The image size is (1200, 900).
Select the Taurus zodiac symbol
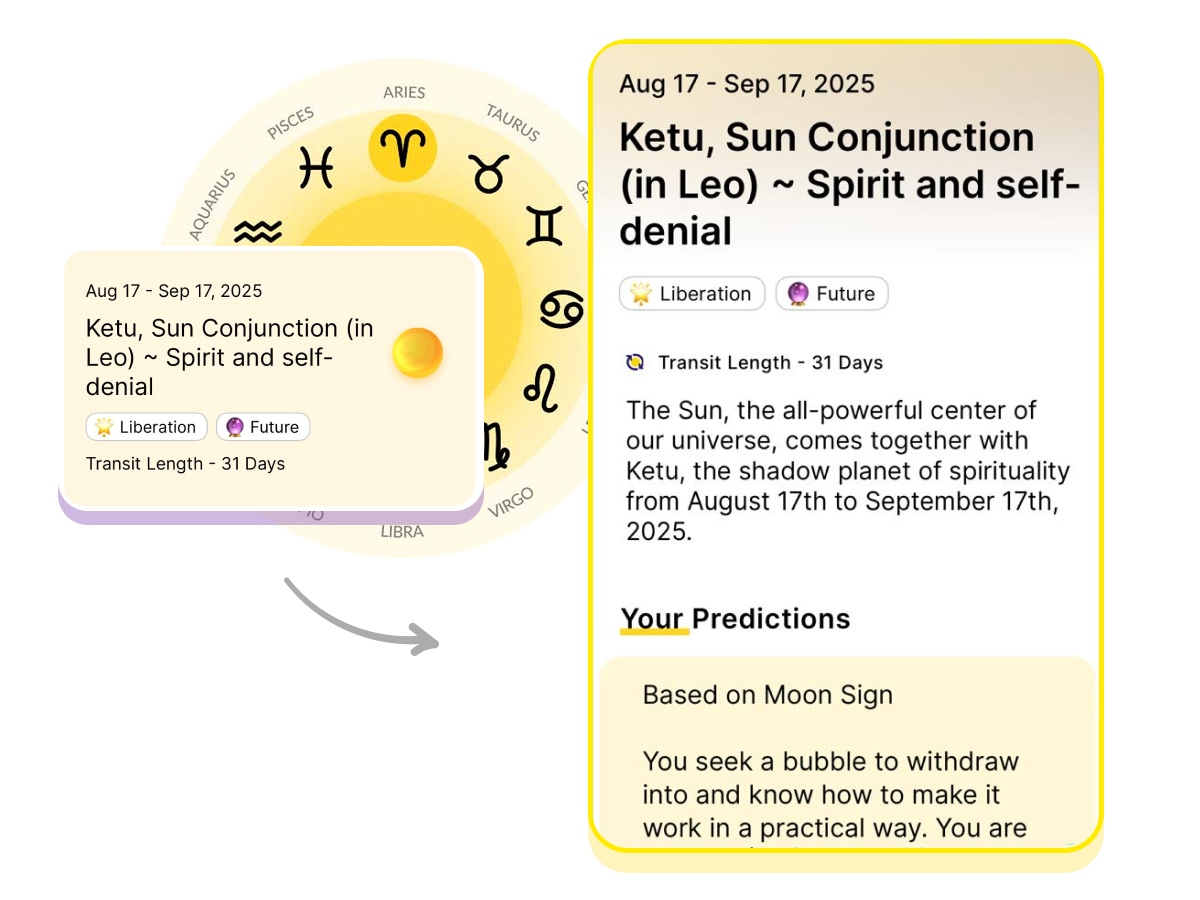click(x=489, y=174)
